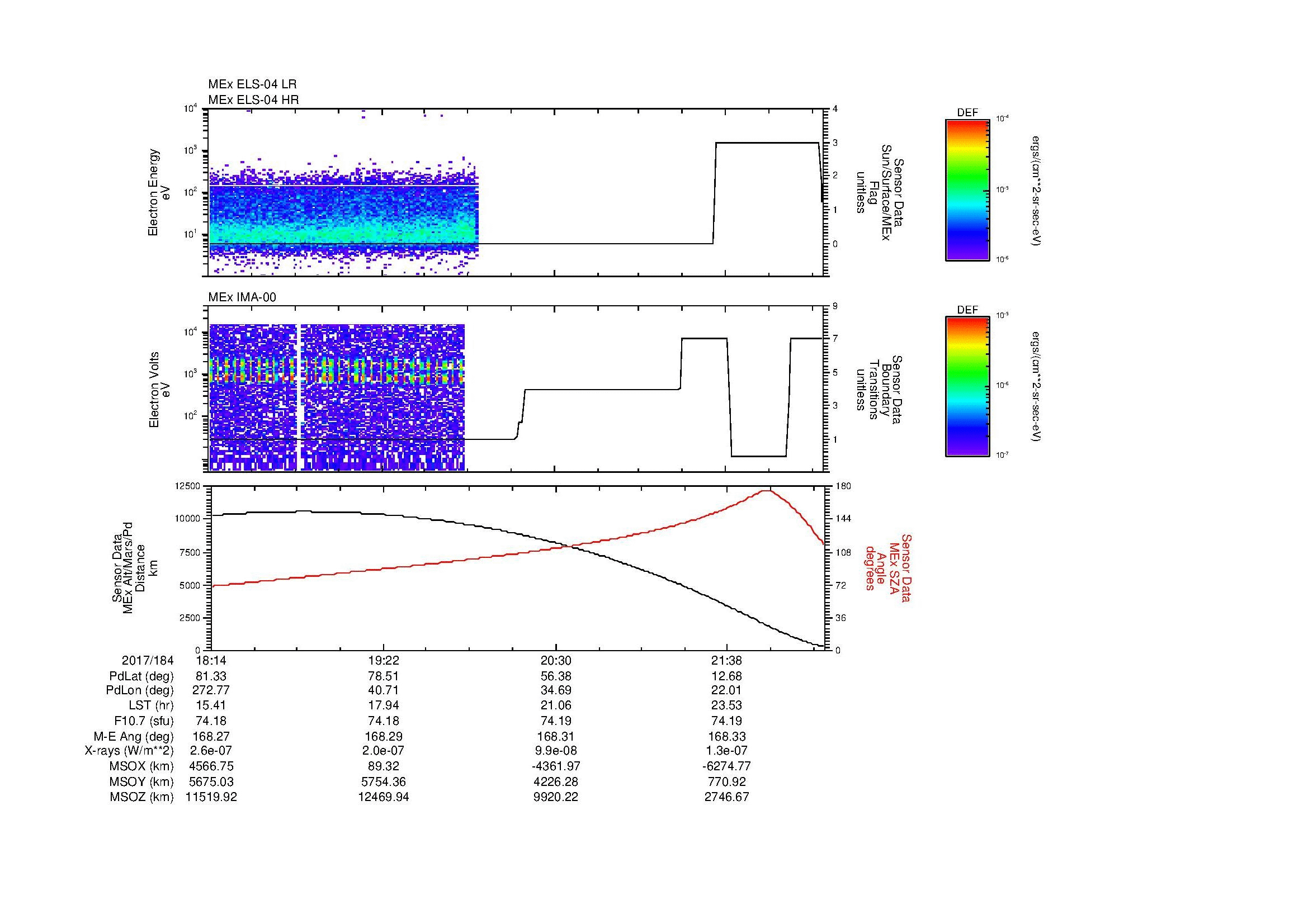This screenshot has height=924, width=1308.
Task: Click the M-E Ang value 168.33
Action: coord(727,736)
